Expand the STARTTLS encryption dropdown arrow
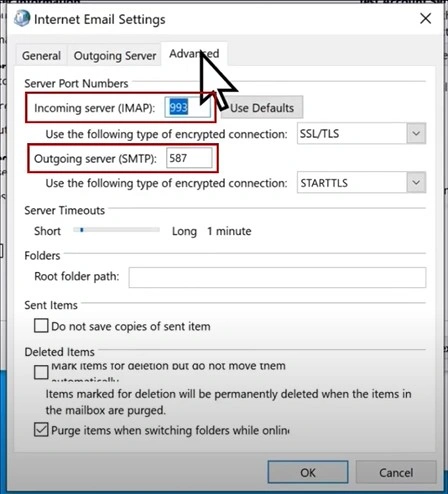 coord(416,182)
